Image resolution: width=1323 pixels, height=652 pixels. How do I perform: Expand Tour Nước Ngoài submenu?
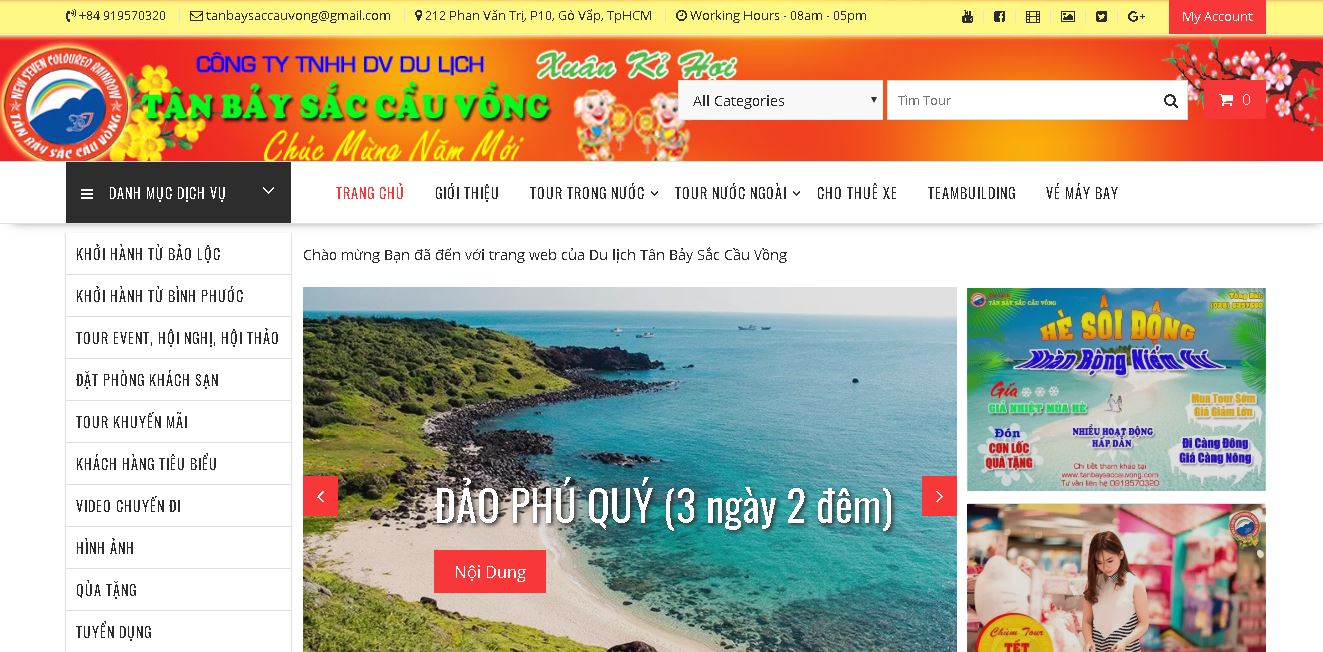click(738, 193)
